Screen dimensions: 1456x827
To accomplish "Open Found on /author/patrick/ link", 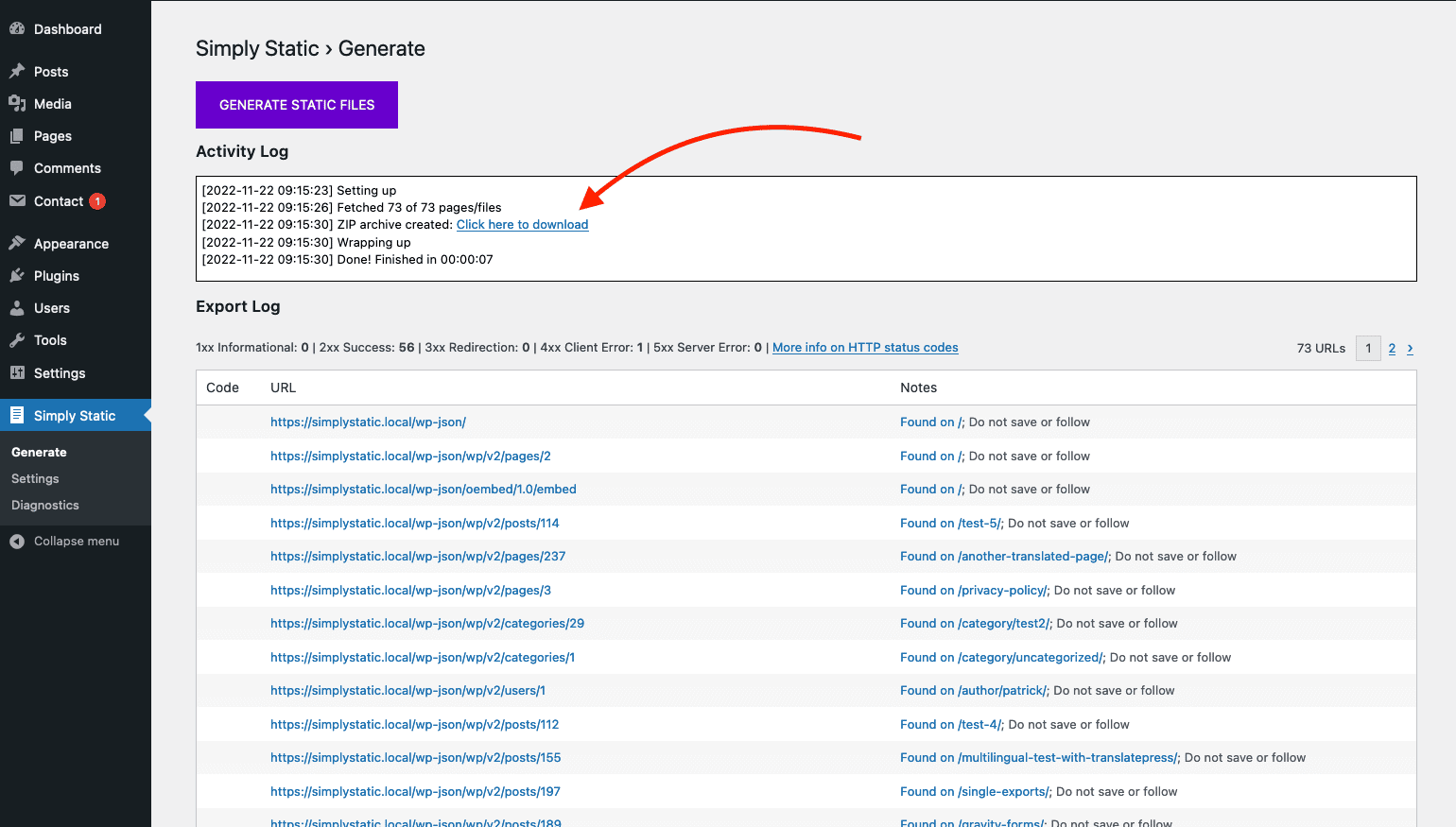I will tap(973, 691).
